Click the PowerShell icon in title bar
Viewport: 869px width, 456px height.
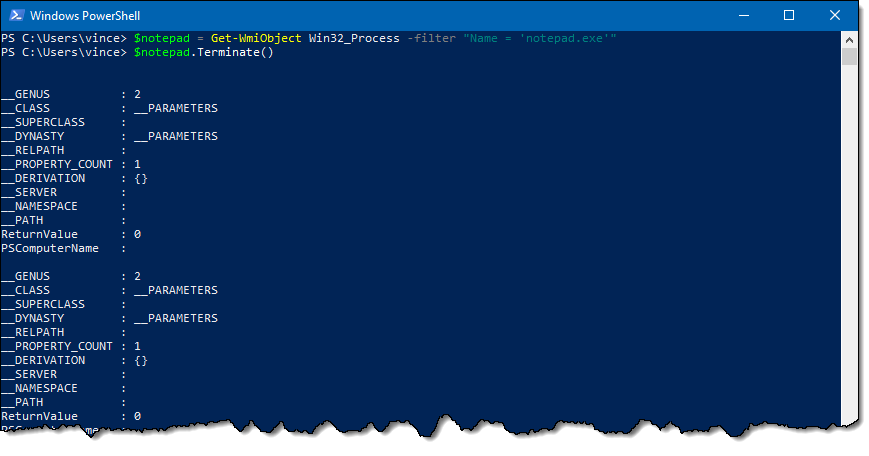pos(16,16)
